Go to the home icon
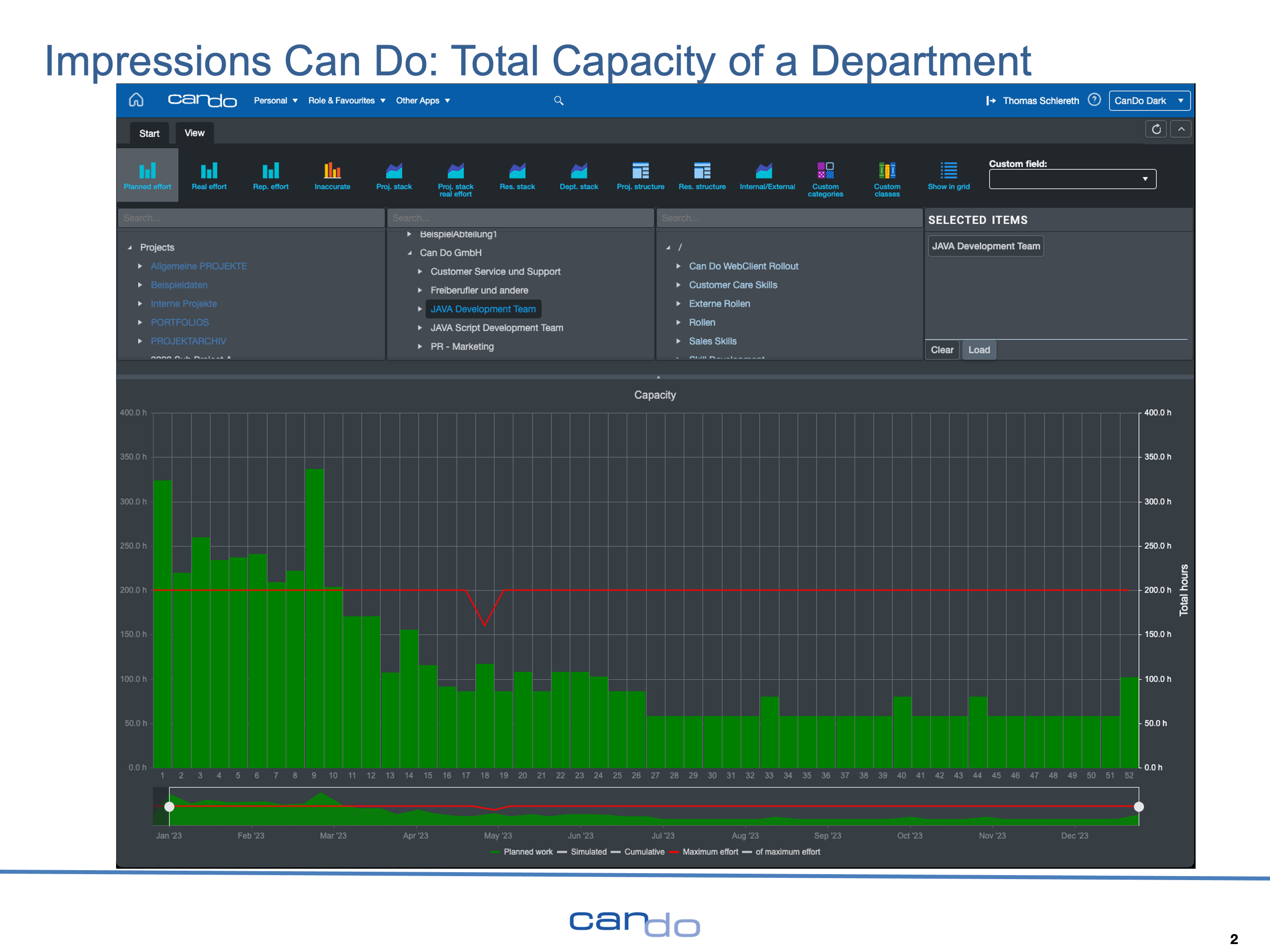Viewport: 1270px width, 952px height. coord(136,101)
